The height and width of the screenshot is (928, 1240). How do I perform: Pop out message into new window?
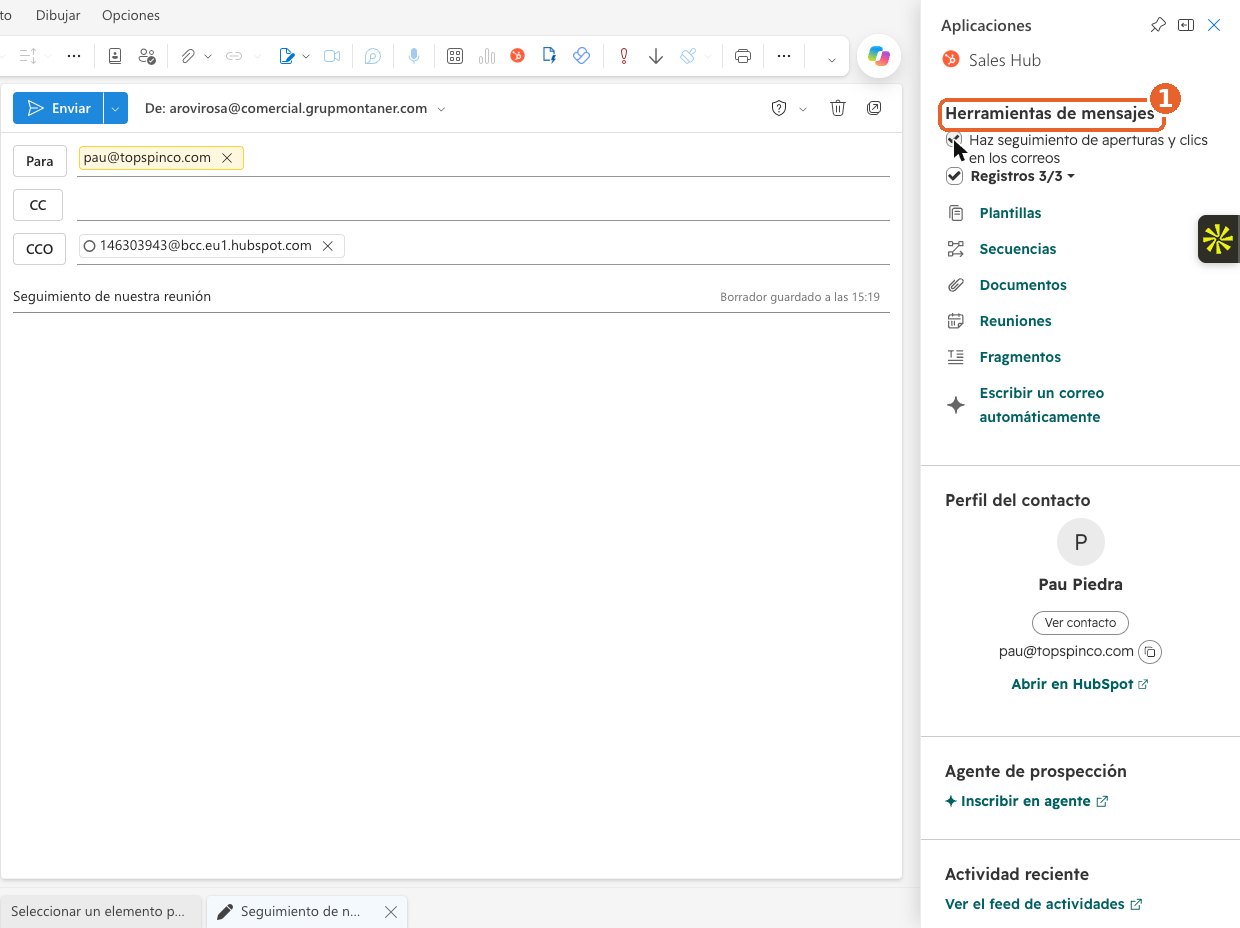pos(874,108)
